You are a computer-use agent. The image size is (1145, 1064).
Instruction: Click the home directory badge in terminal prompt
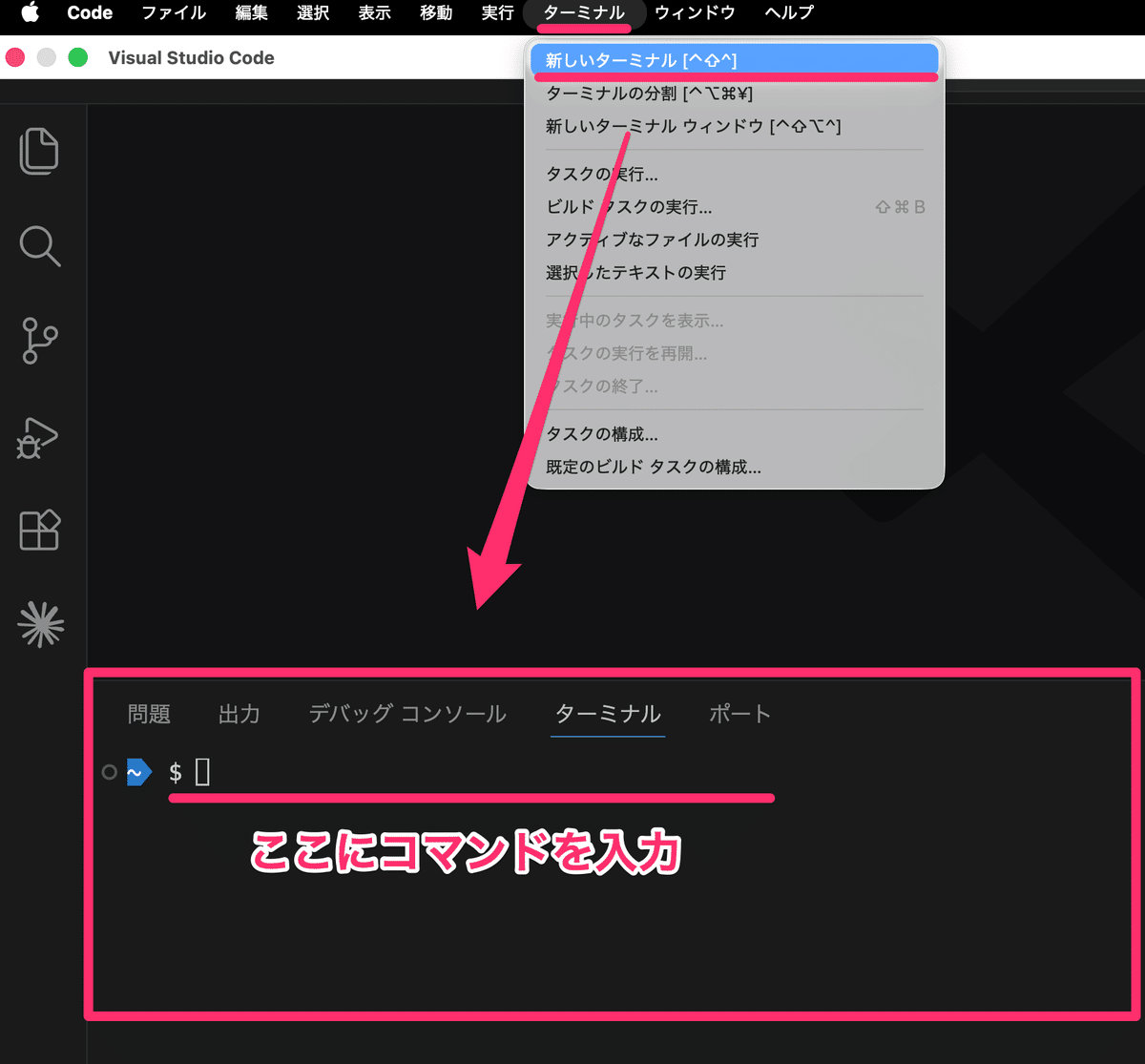coord(138,772)
